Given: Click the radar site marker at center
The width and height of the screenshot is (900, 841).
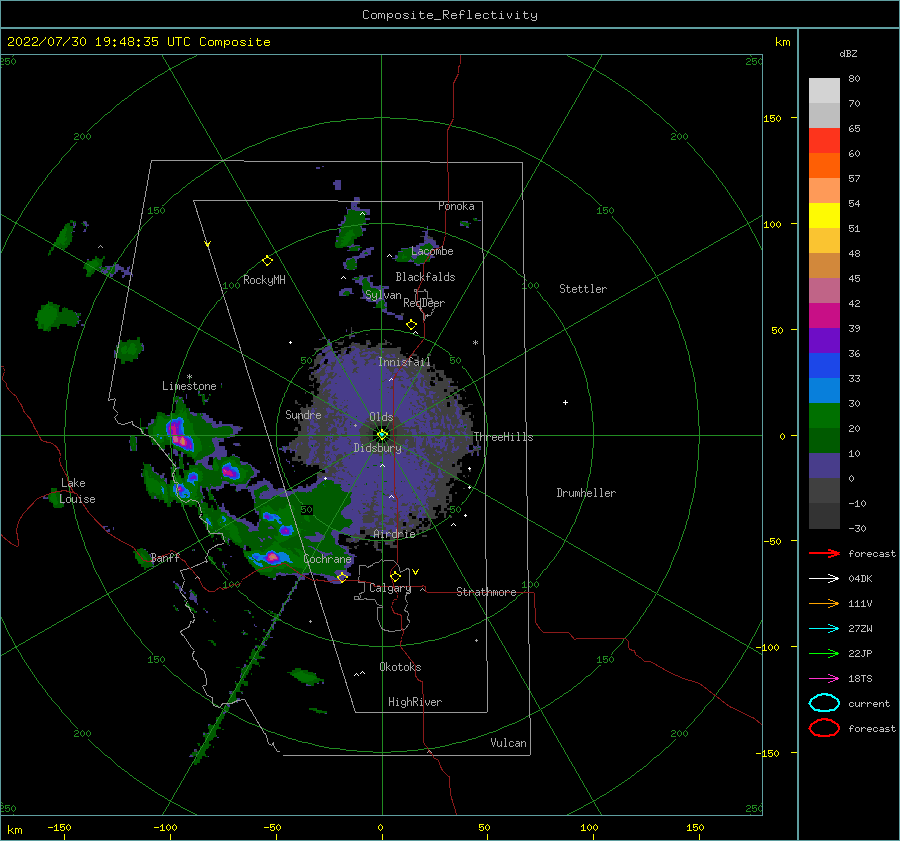Looking at the screenshot, I should coord(382,435).
